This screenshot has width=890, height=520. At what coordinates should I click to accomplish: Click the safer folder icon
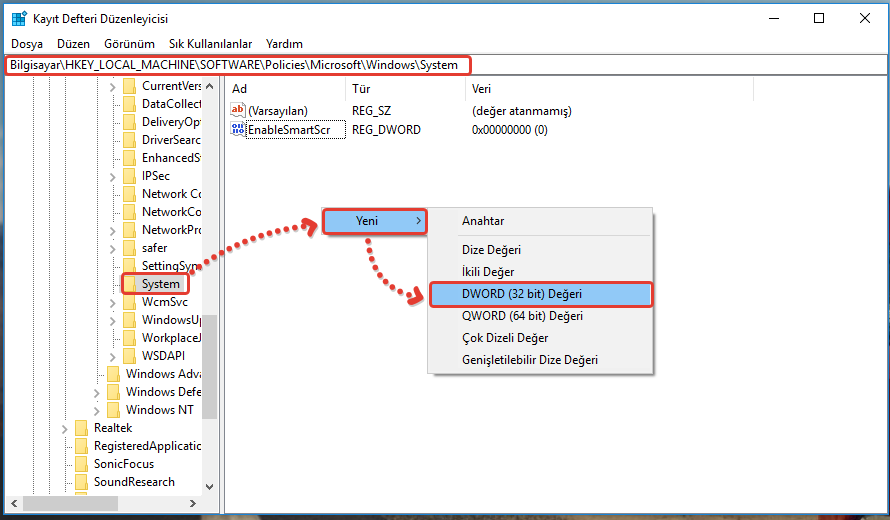tap(130, 248)
